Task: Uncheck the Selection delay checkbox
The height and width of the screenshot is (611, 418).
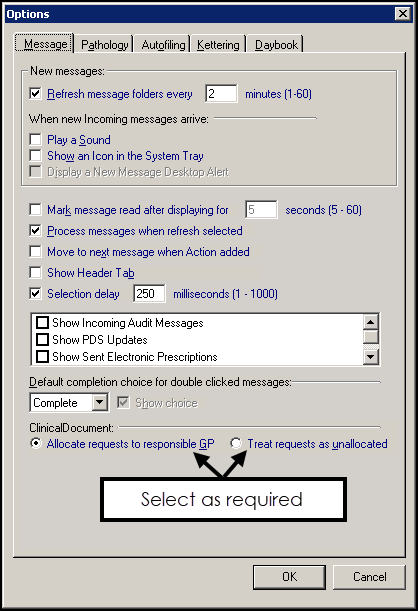Action: (35, 293)
